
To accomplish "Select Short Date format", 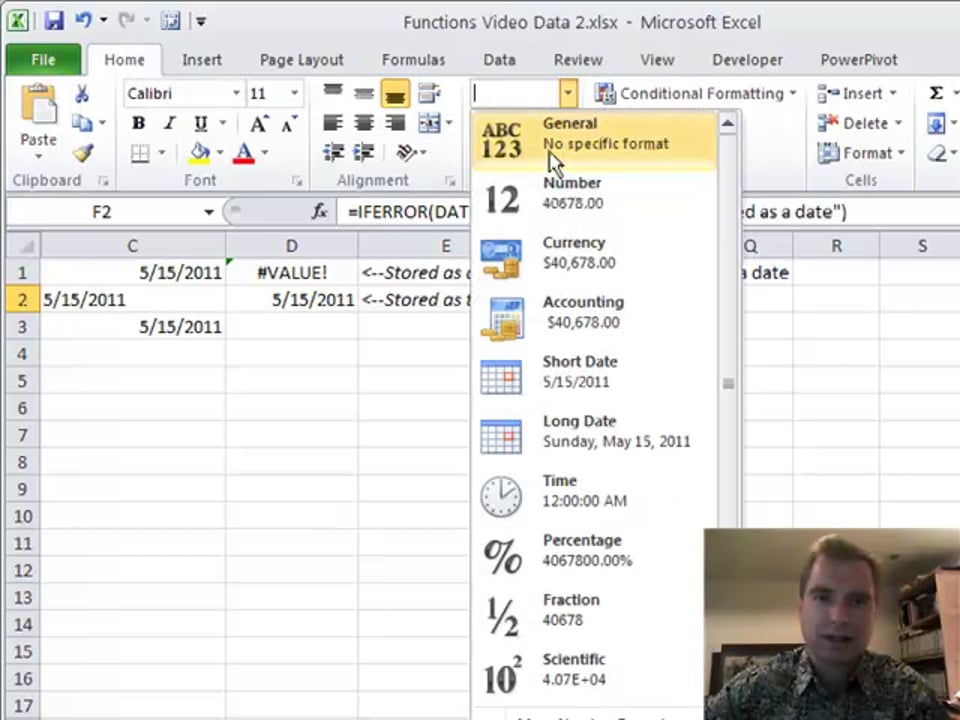I will 594,377.
